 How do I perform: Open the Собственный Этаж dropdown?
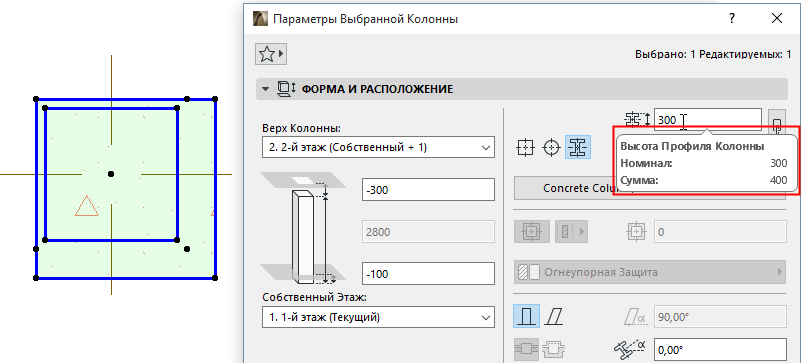point(378,317)
